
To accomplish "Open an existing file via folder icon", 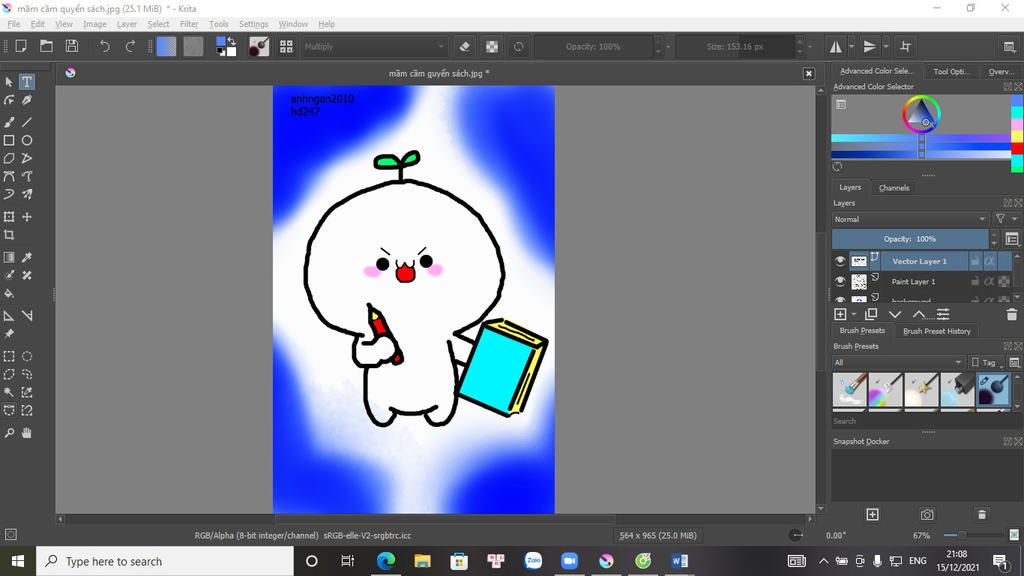I will pos(46,46).
